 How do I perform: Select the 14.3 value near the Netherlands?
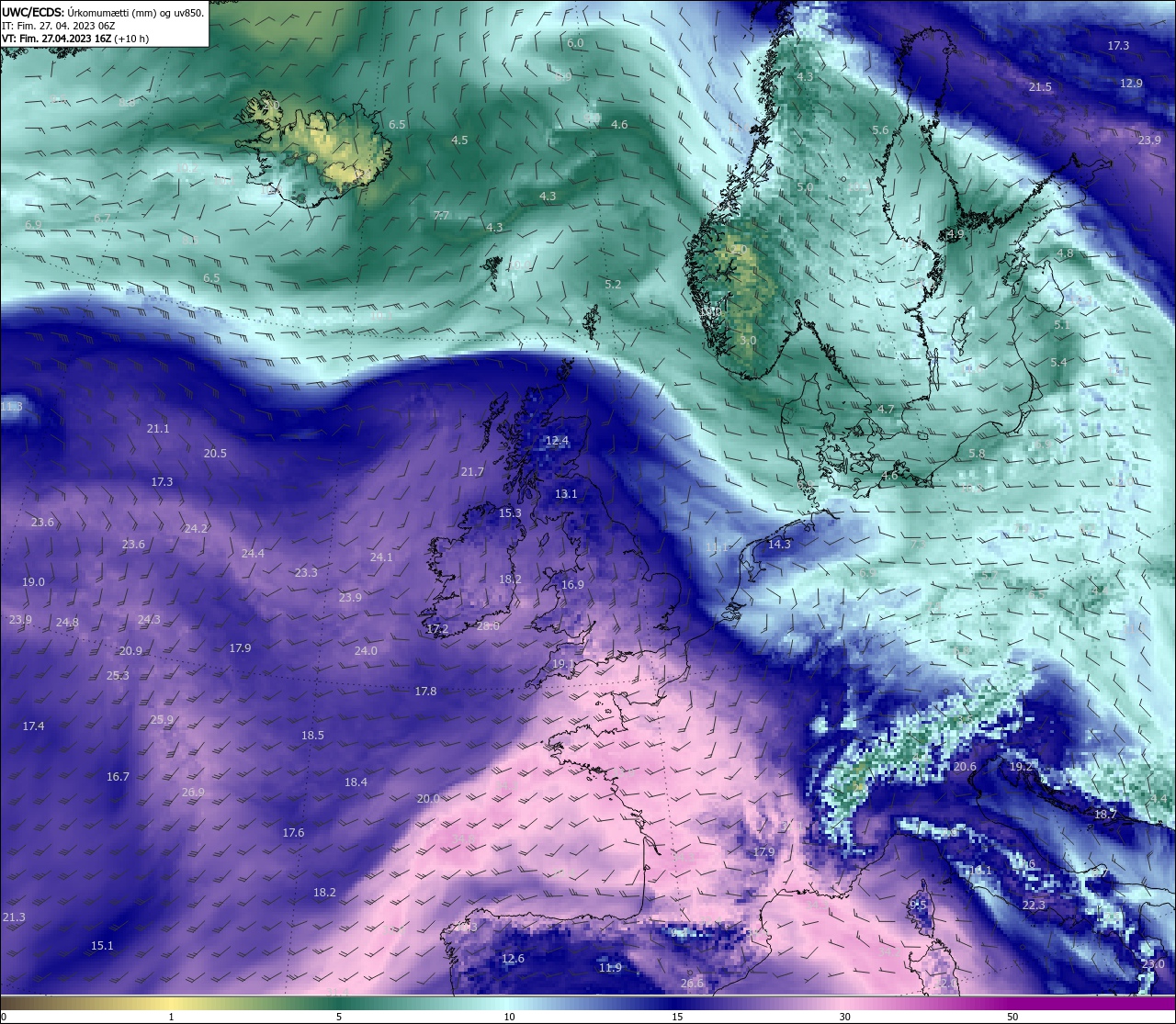[779, 544]
